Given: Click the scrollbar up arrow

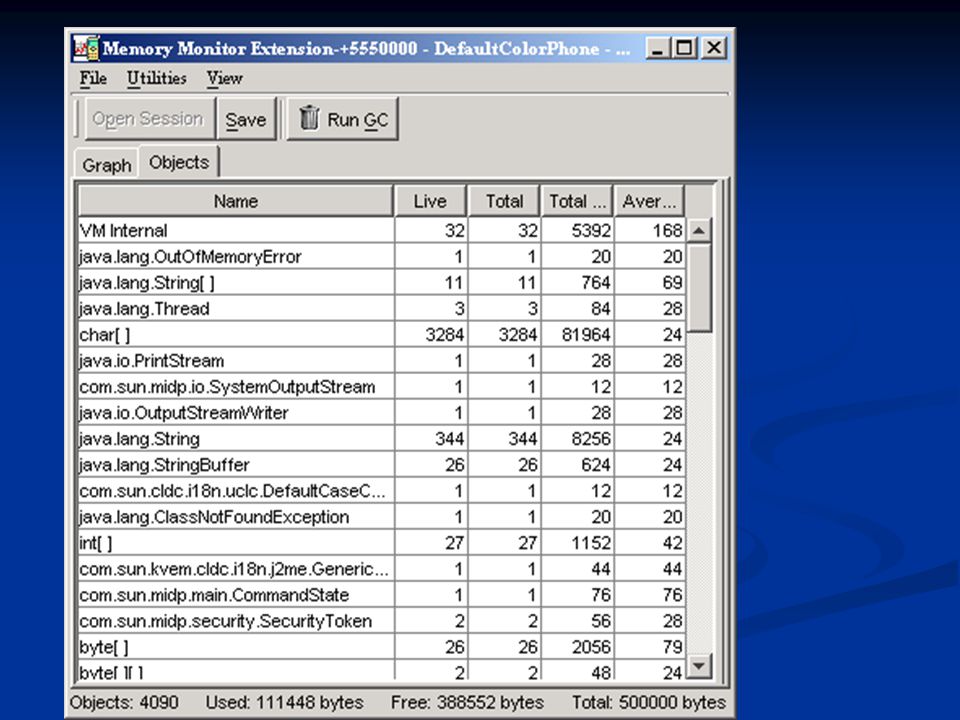Looking at the screenshot, I should coord(699,231).
